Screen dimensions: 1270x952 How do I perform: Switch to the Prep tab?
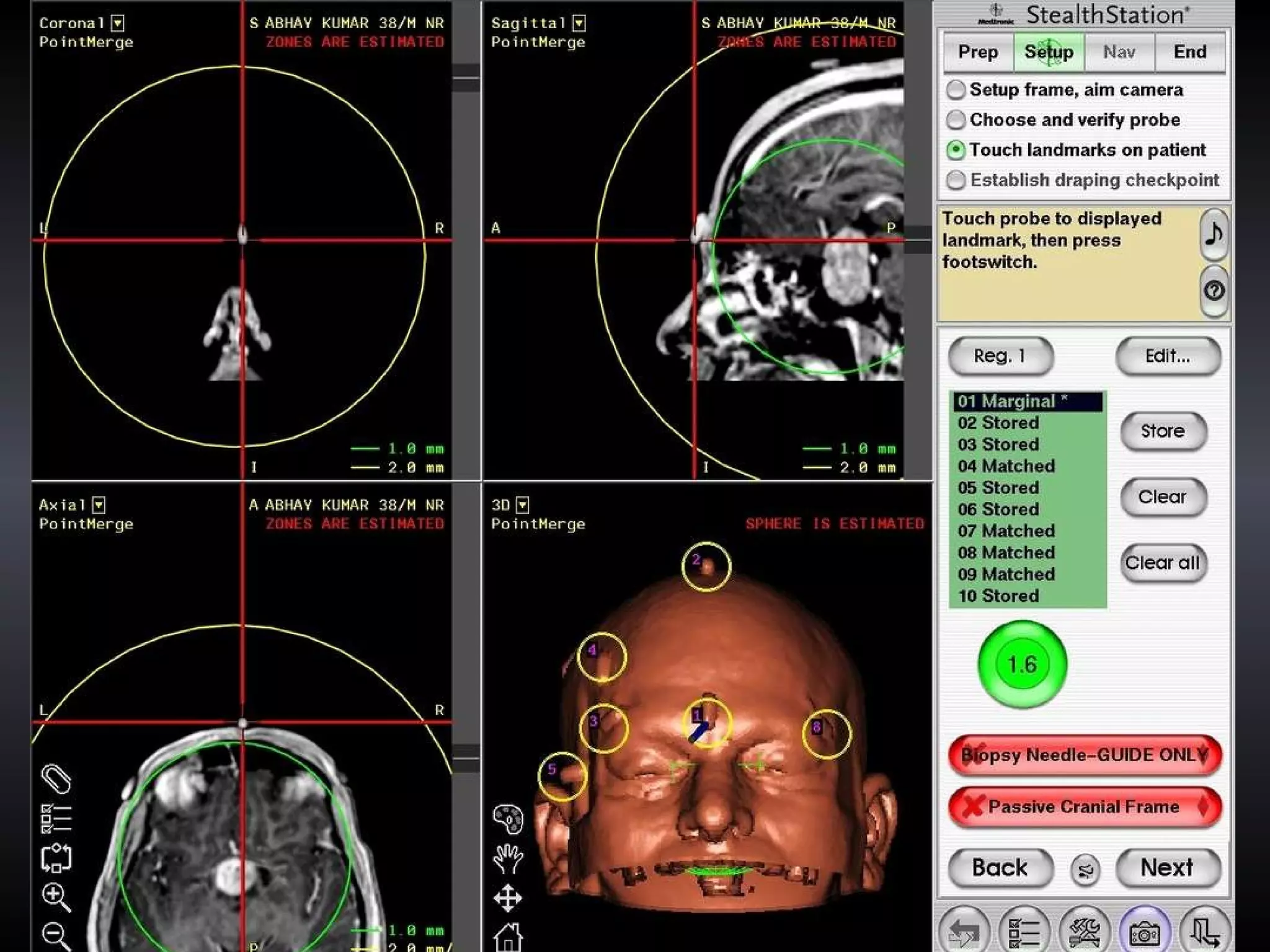click(978, 52)
